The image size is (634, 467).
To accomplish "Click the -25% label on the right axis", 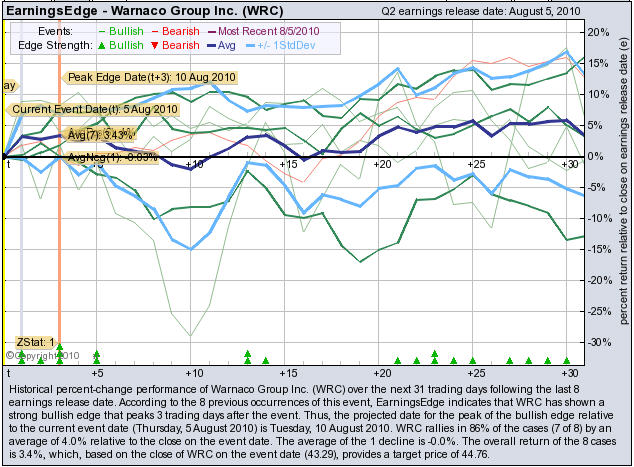I will (x=600, y=311).
